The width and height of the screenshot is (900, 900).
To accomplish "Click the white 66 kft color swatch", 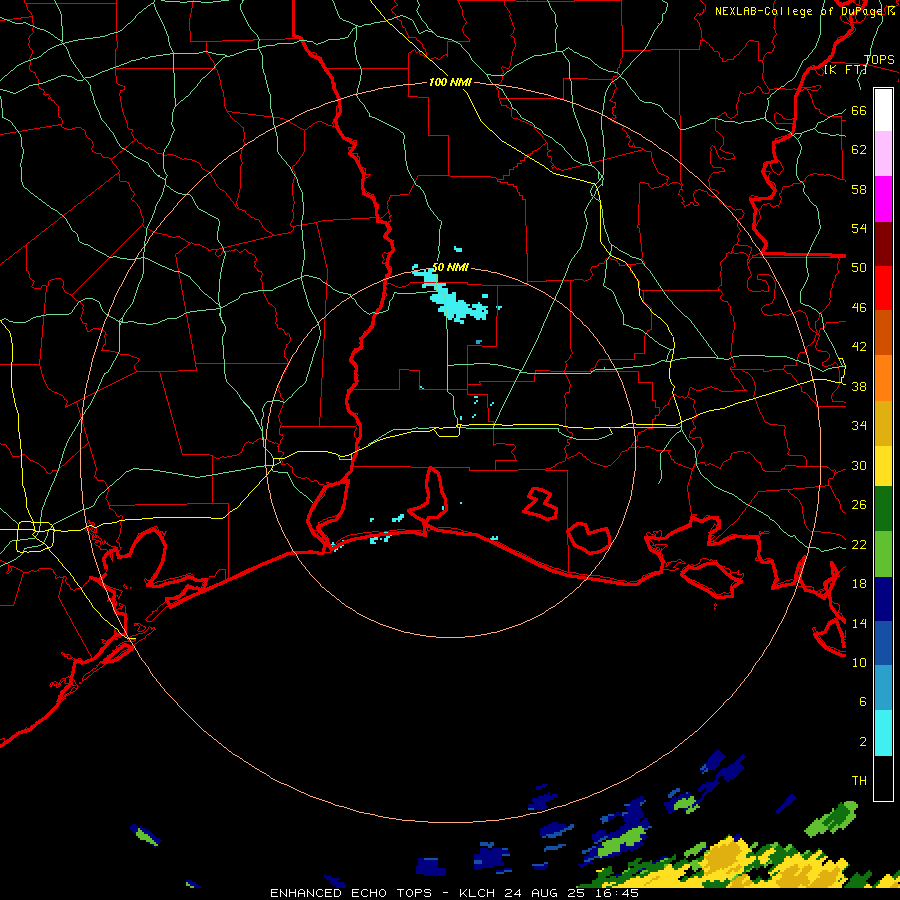I will pos(883,110).
